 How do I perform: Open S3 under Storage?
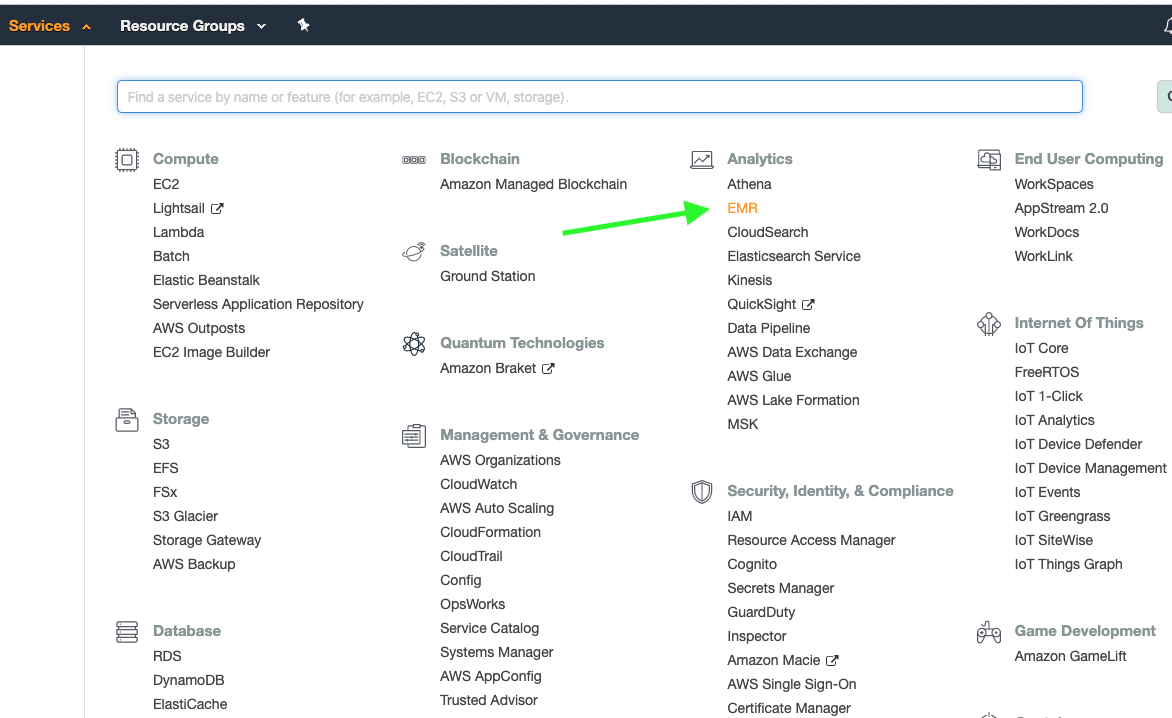click(x=161, y=445)
